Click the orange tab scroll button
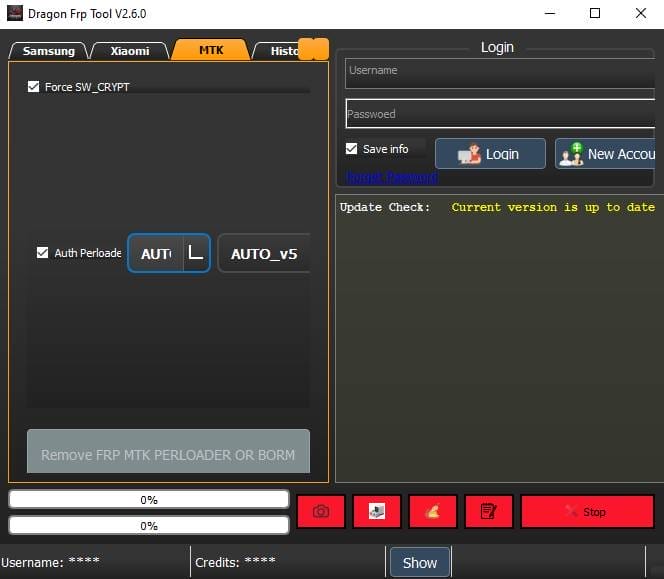 tap(313, 49)
